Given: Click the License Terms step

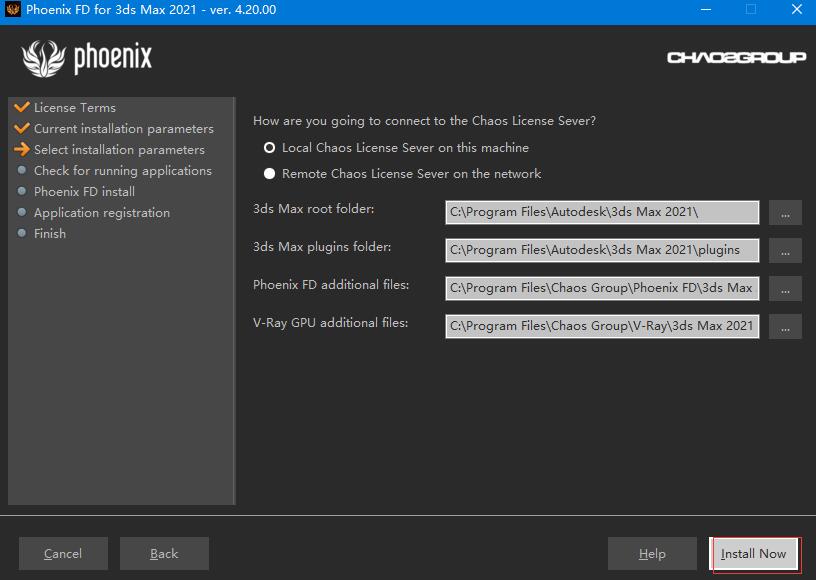Looking at the screenshot, I should (x=75, y=108).
